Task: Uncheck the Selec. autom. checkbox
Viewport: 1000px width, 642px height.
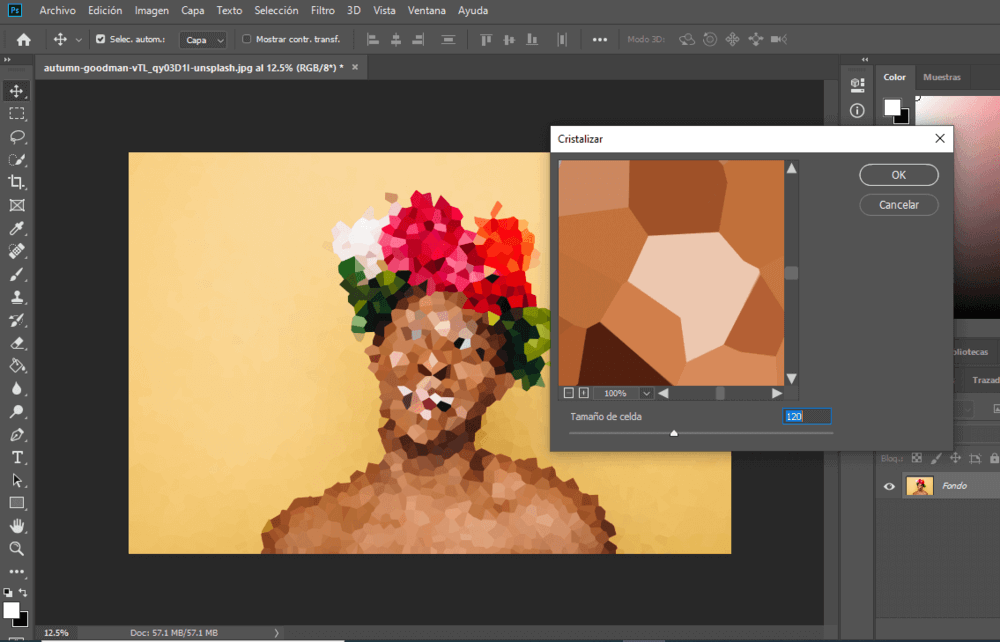Action: (100, 39)
